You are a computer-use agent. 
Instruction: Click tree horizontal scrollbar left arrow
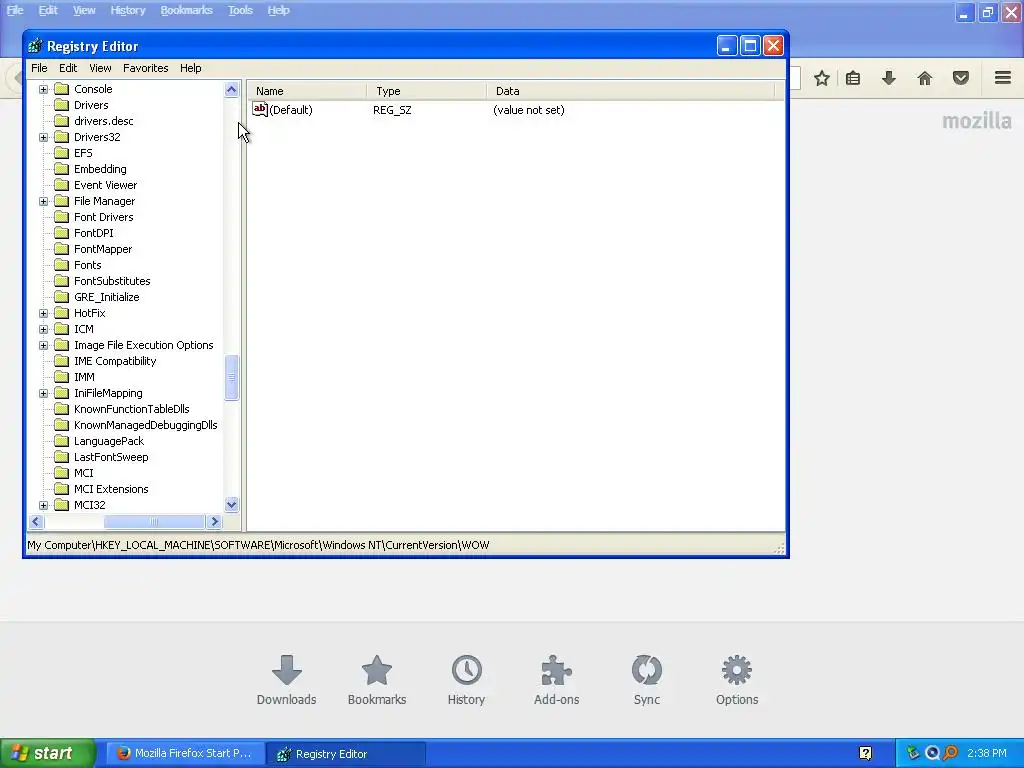[36, 522]
